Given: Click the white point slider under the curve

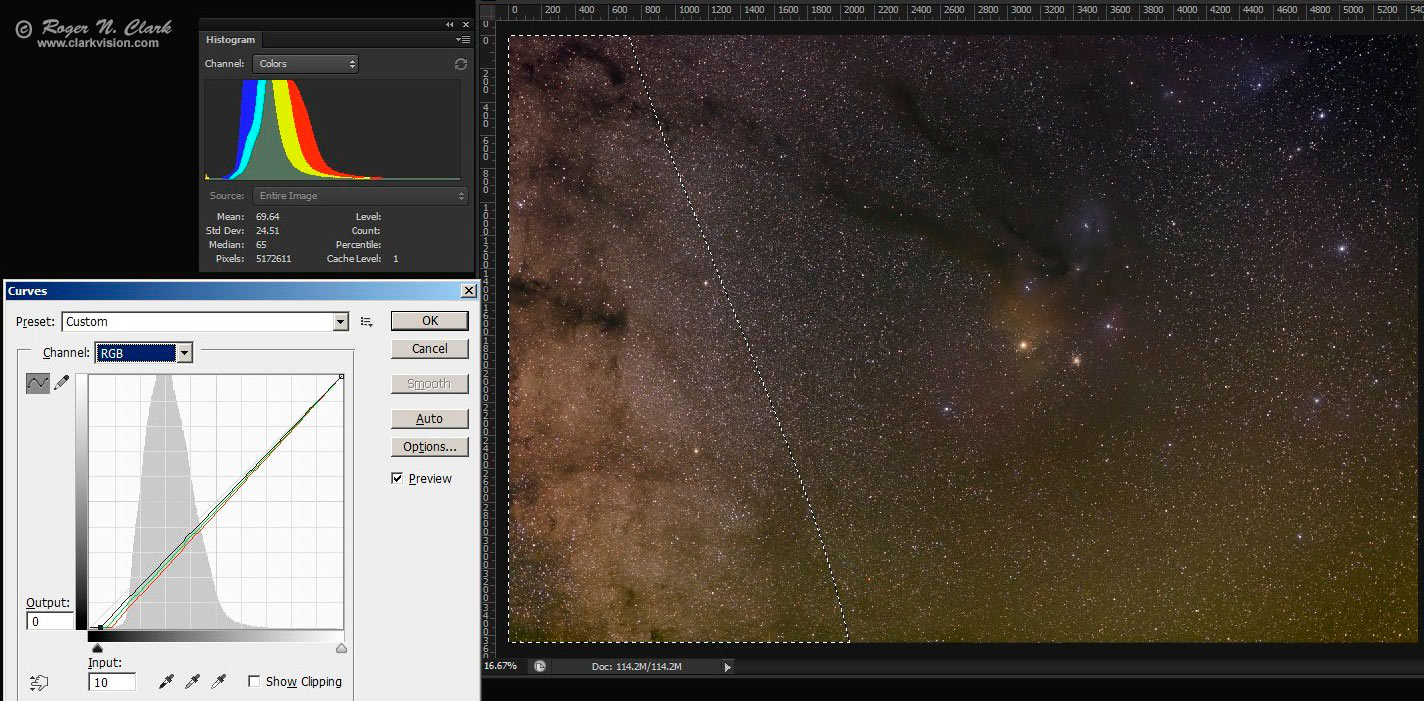Looking at the screenshot, I should click(x=341, y=649).
